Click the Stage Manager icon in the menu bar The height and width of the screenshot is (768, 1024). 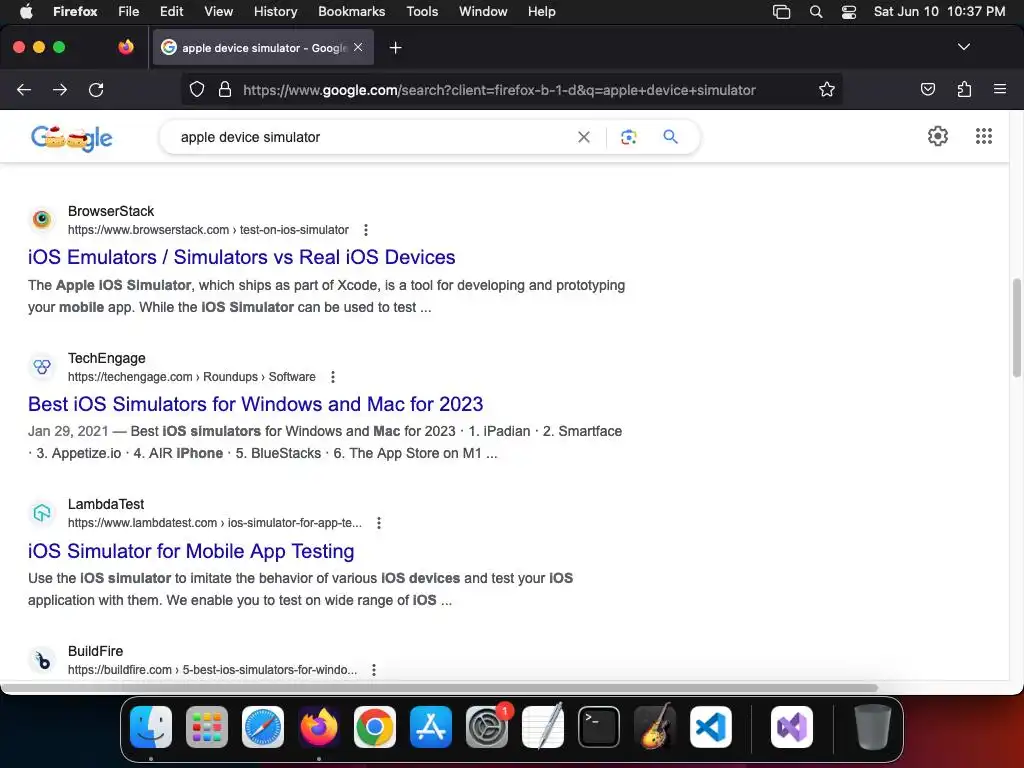coord(781,11)
